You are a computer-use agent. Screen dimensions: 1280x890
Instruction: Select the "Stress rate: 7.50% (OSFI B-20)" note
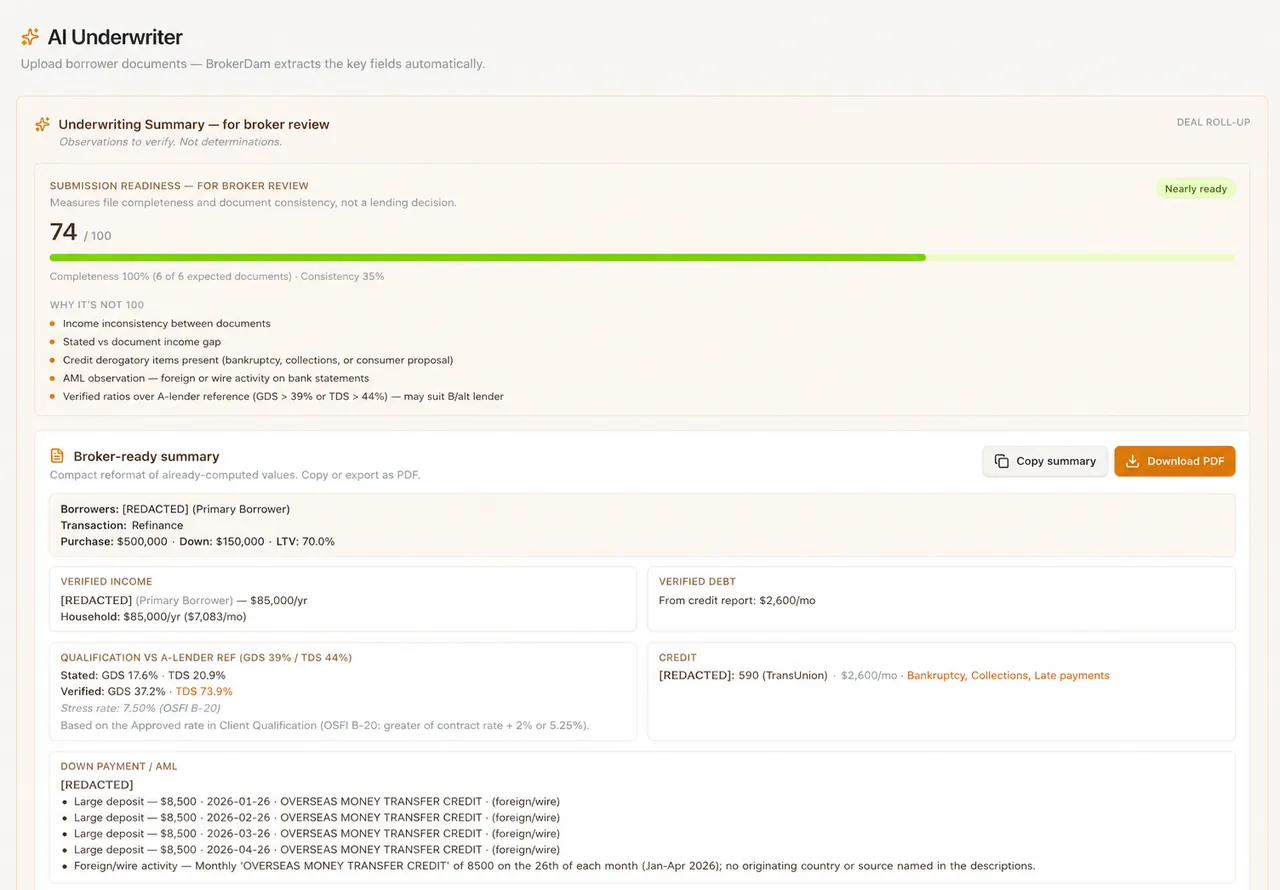(x=143, y=708)
